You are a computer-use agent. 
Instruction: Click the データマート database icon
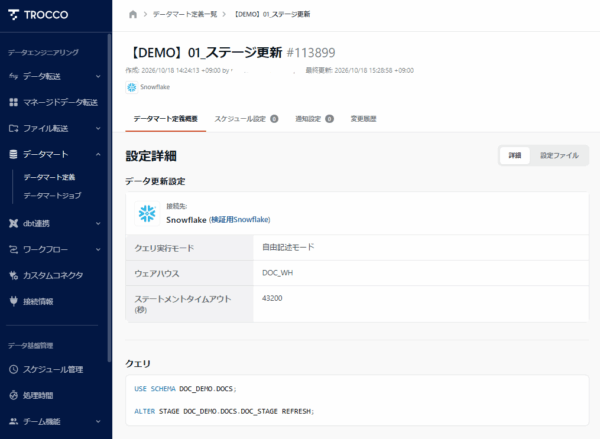13,154
